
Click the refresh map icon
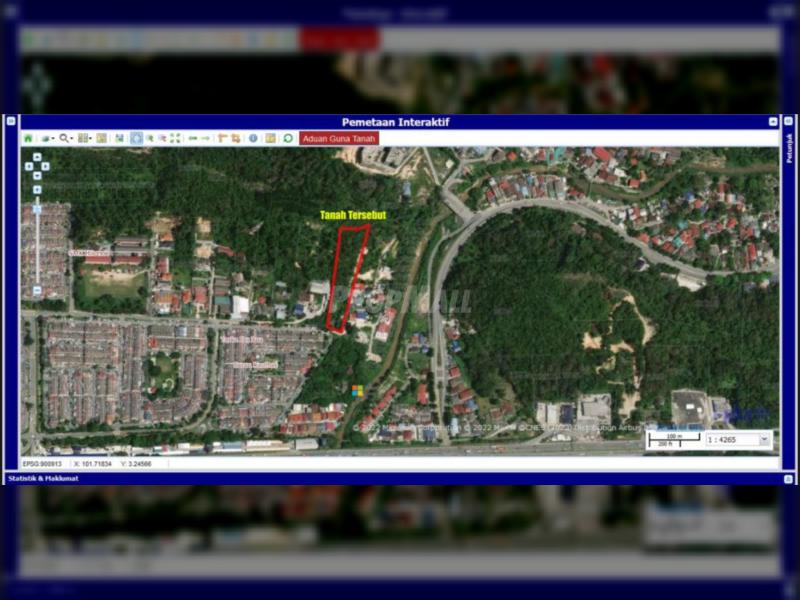(x=288, y=139)
